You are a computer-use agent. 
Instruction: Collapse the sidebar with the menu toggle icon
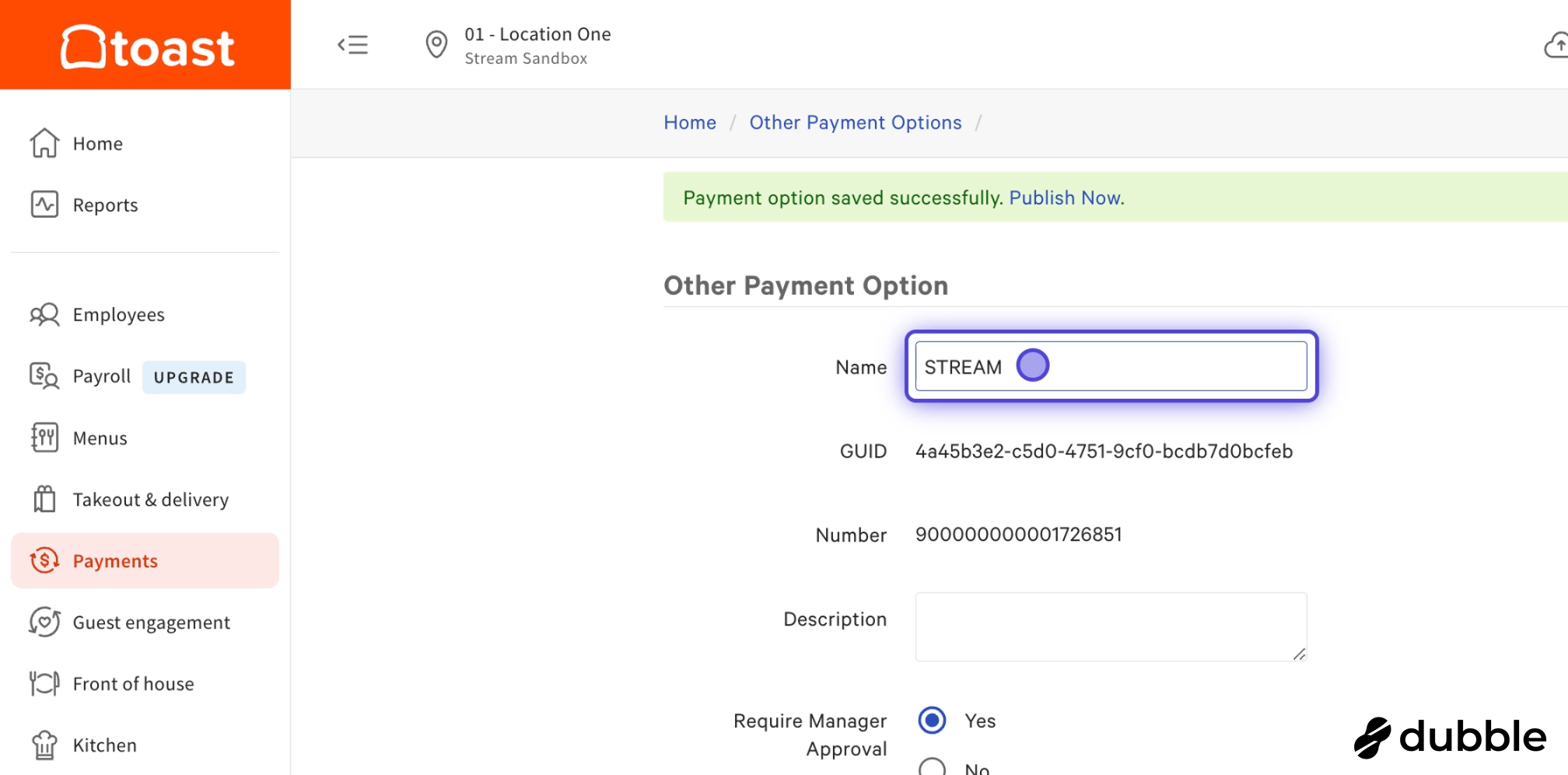click(x=352, y=45)
